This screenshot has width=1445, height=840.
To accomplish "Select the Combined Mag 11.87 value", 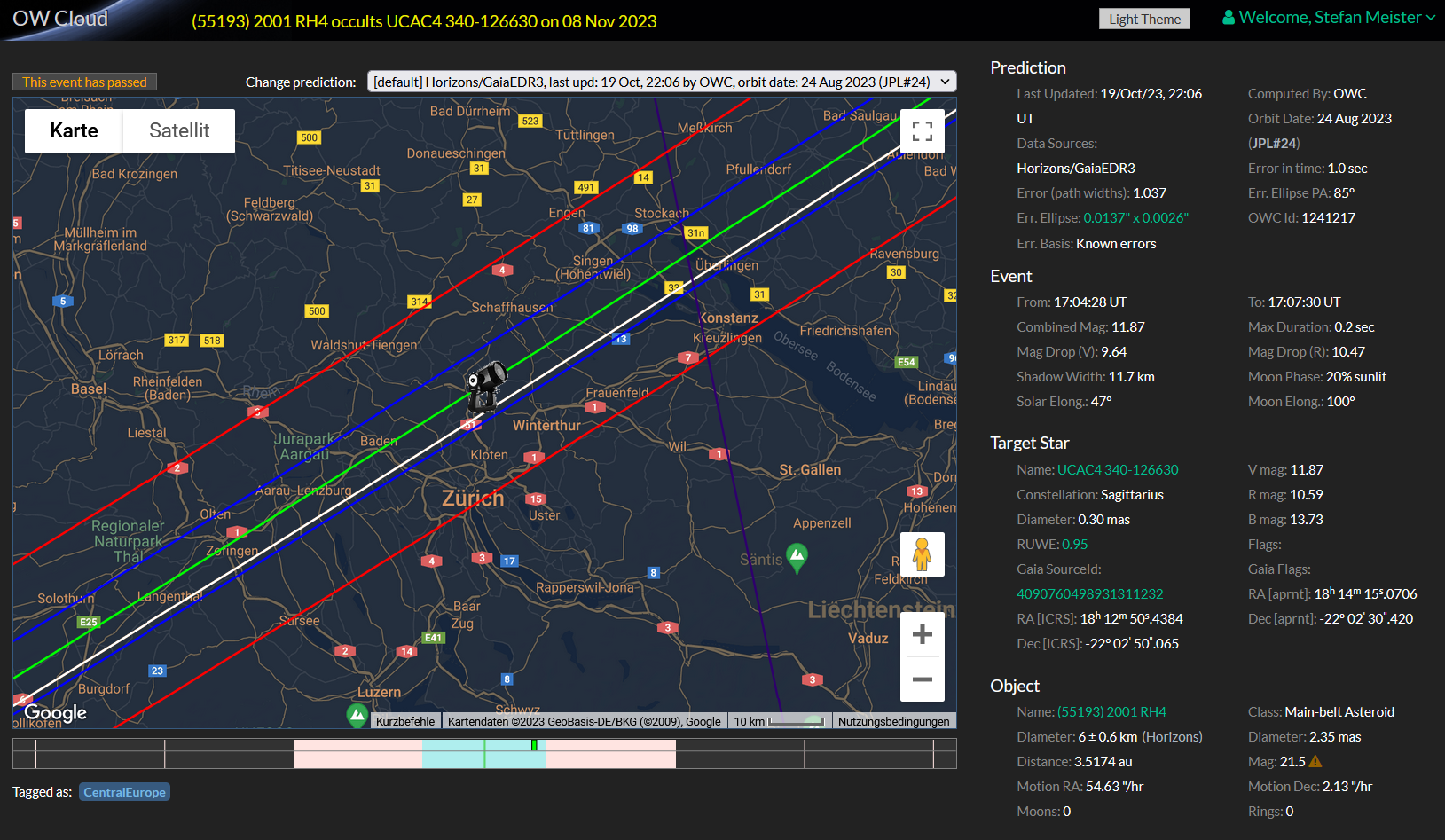I will pos(1128,327).
